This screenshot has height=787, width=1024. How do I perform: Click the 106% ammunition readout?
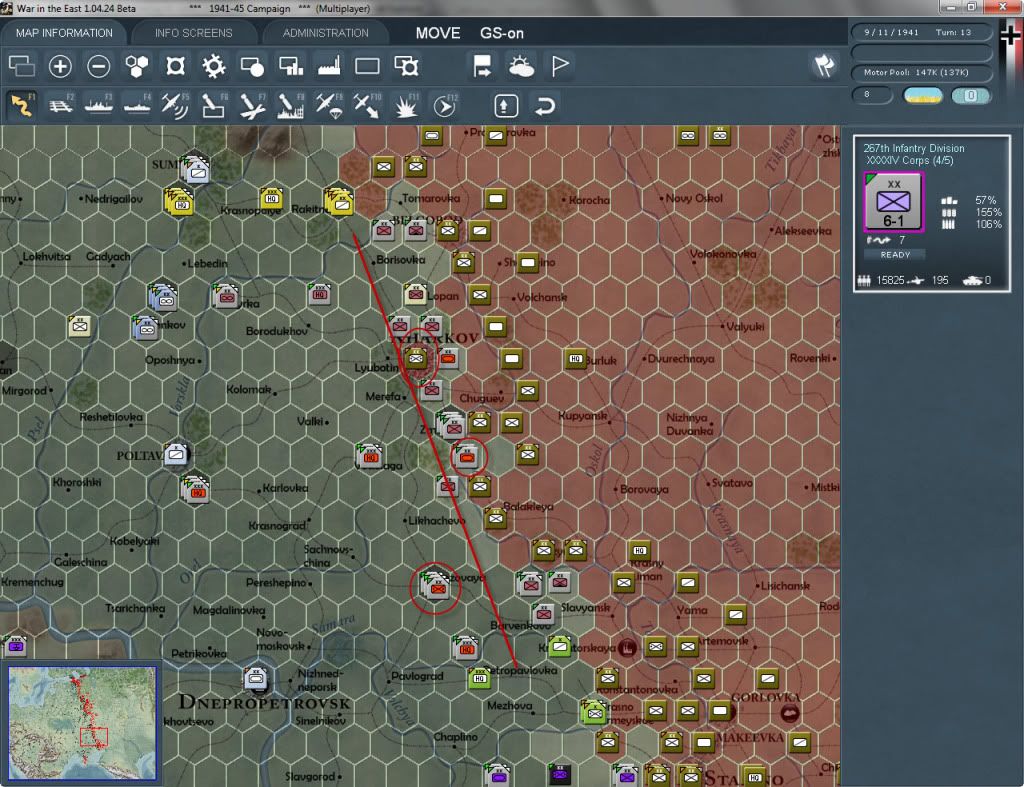(x=988, y=224)
